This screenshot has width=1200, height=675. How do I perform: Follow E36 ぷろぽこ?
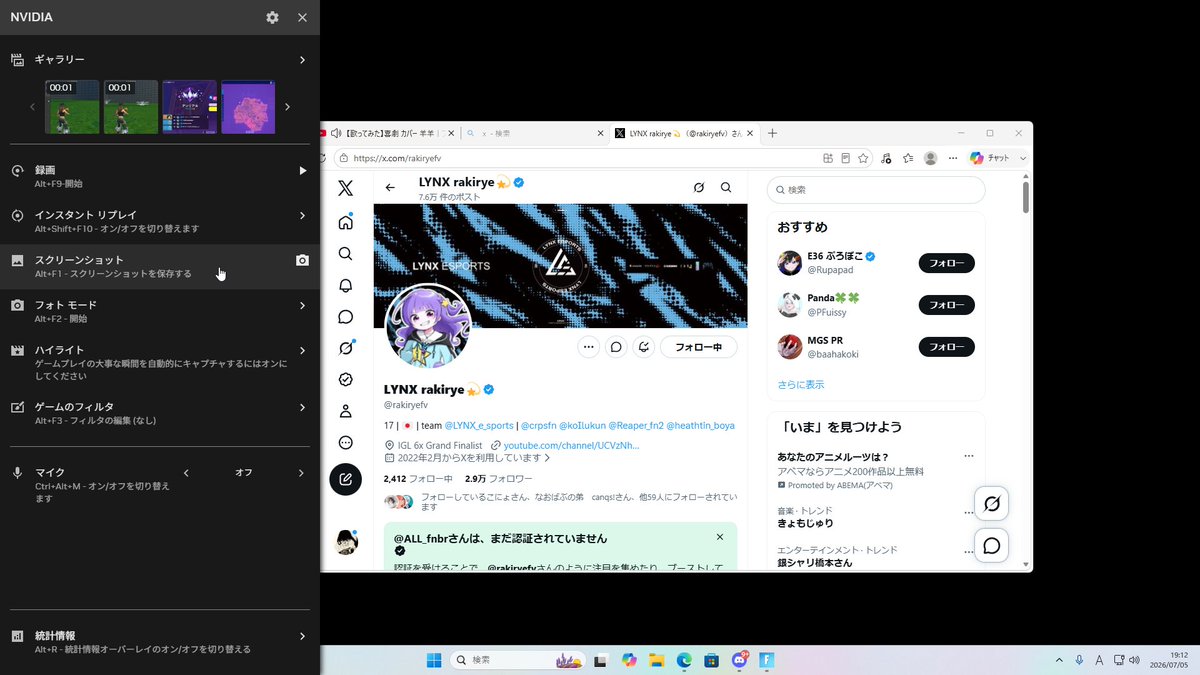click(946, 263)
